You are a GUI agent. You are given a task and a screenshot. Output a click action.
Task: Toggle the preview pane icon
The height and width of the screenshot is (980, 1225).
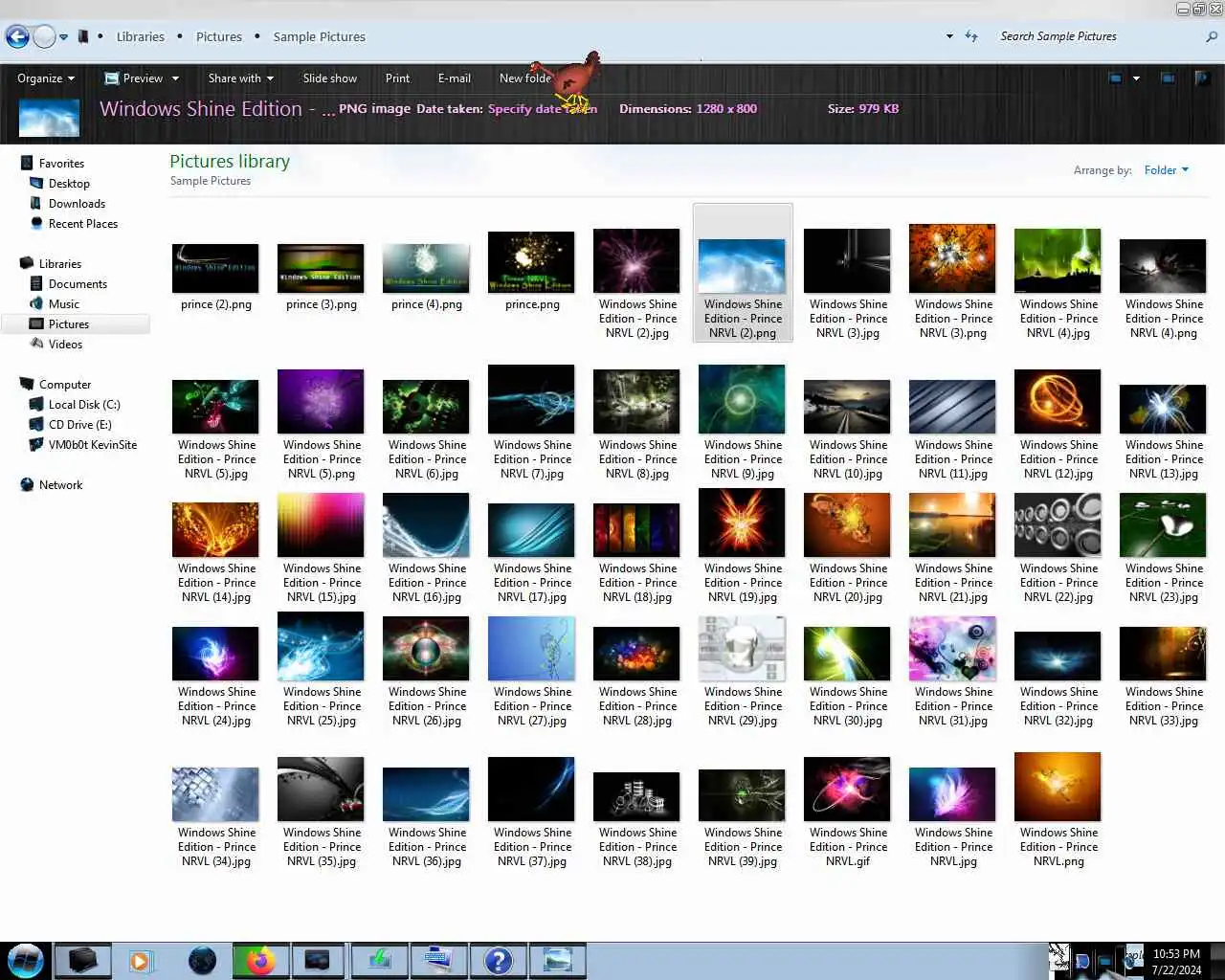[x=1168, y=78]
